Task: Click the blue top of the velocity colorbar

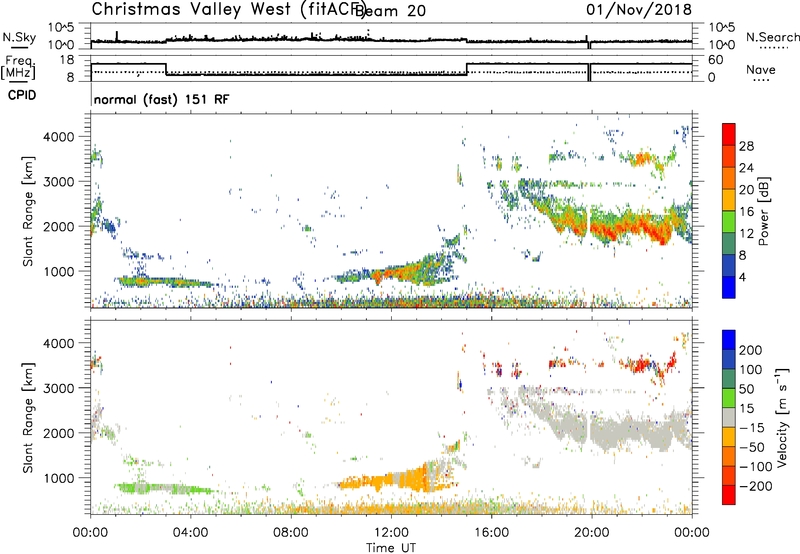Action: pos(729,339)
